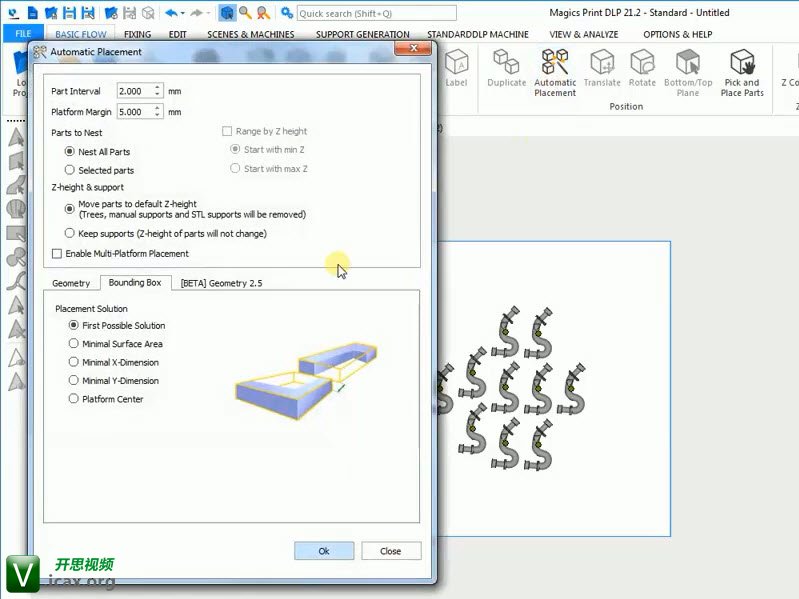Select Minimal Surface Area placement solution
This screenshot has height=599, width=799.
click(x=73, y=344)
